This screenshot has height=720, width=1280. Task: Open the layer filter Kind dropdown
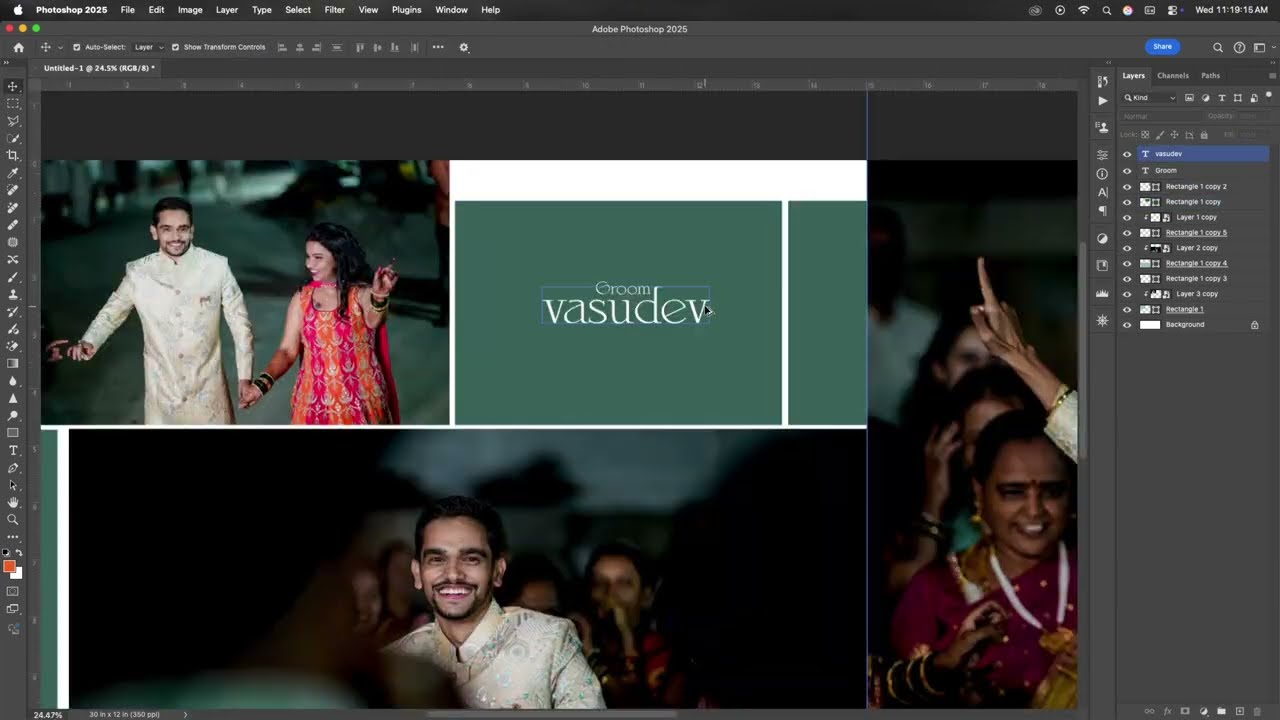tap(1150, 98)
